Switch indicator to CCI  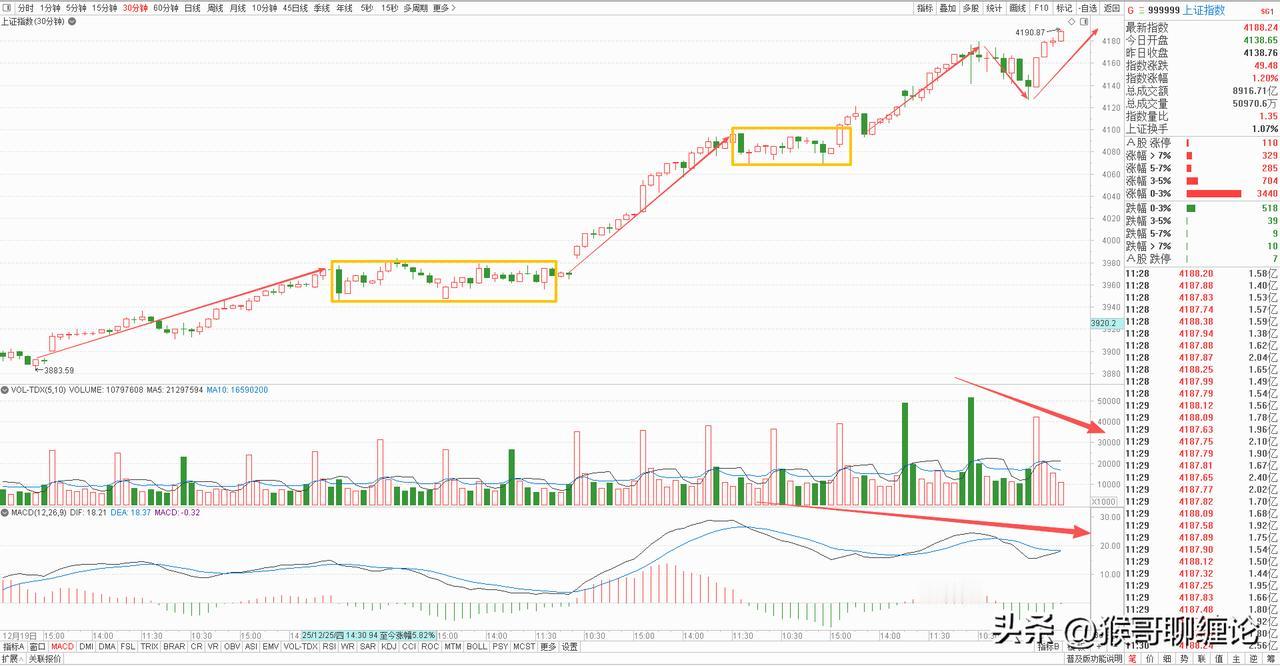point(409,647)
